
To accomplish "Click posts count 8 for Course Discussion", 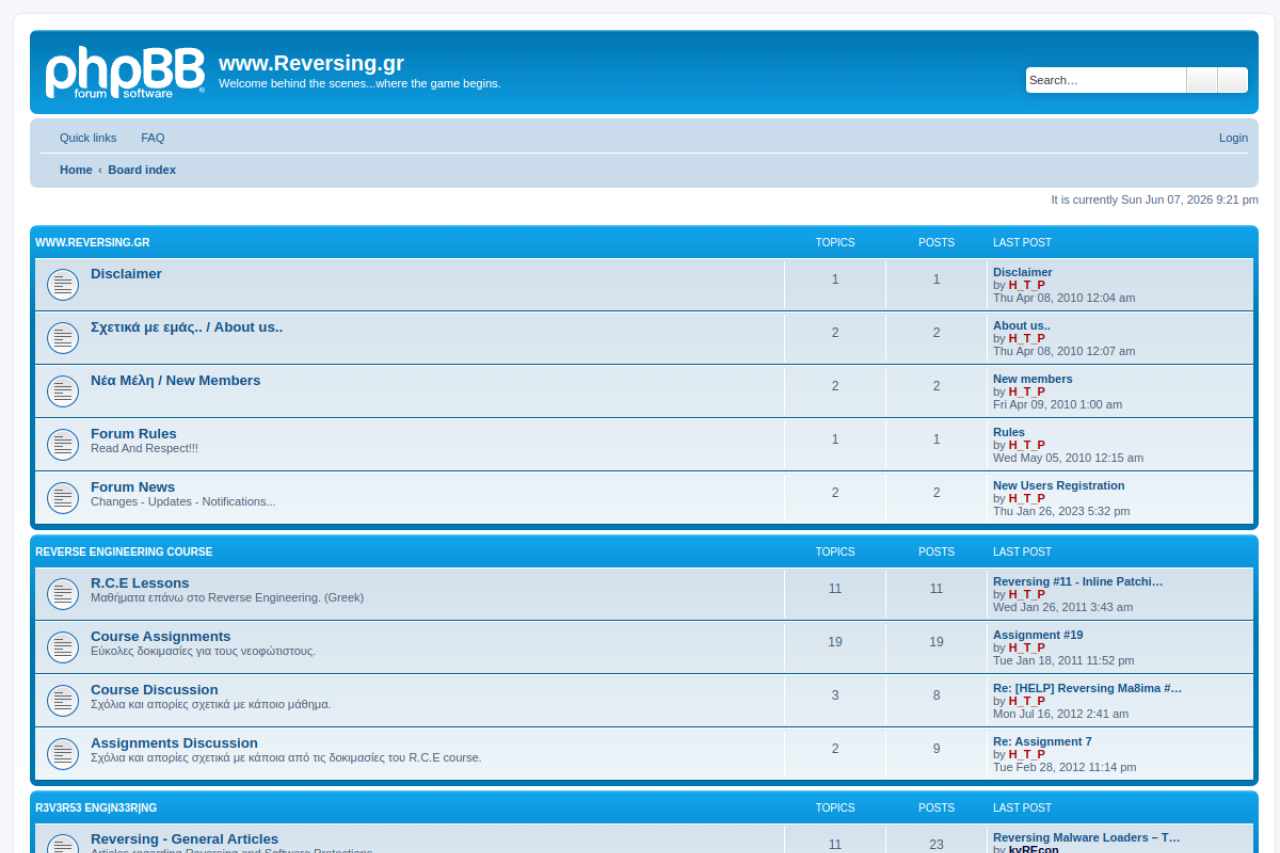I will pos(937,696).
